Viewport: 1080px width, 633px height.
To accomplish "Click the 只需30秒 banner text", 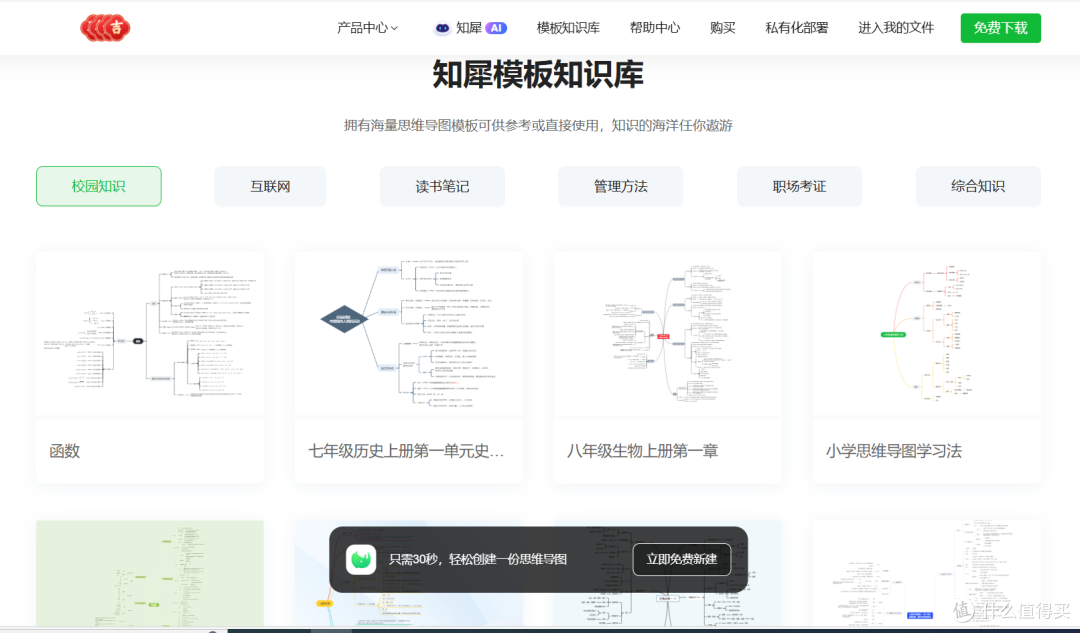I will pos(478,559).
